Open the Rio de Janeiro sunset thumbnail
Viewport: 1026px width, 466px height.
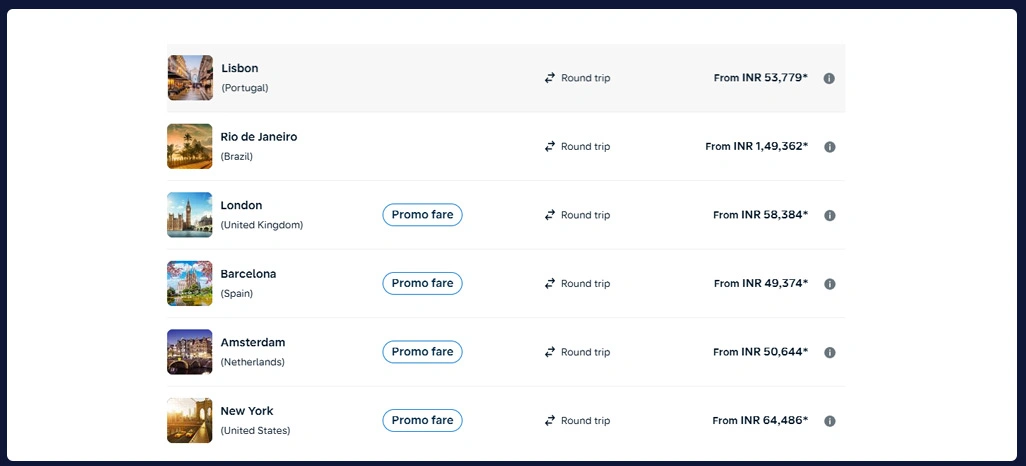click(x=190, y=147)
